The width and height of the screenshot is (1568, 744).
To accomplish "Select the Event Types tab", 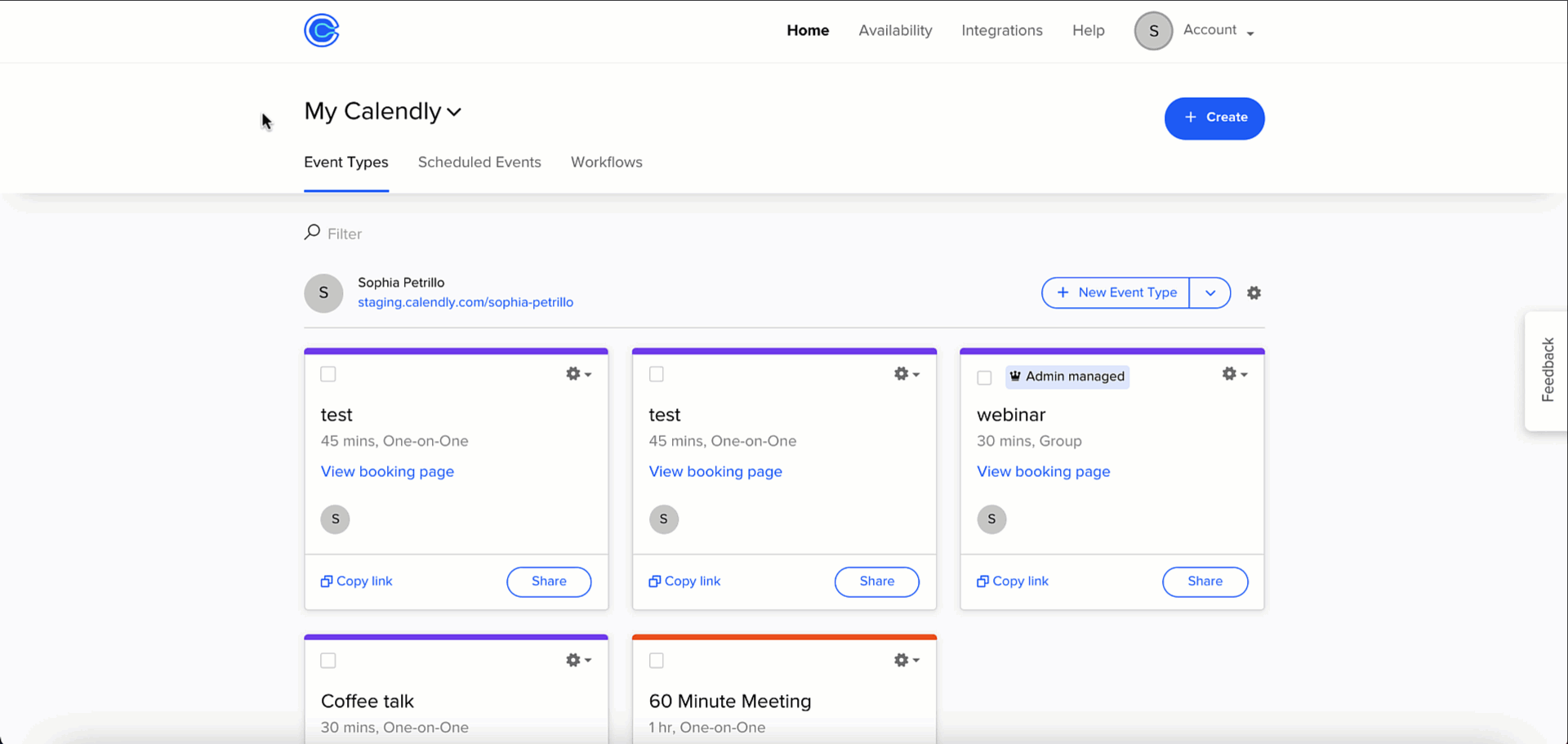I will pyautogui.click(x=346, y=162).
